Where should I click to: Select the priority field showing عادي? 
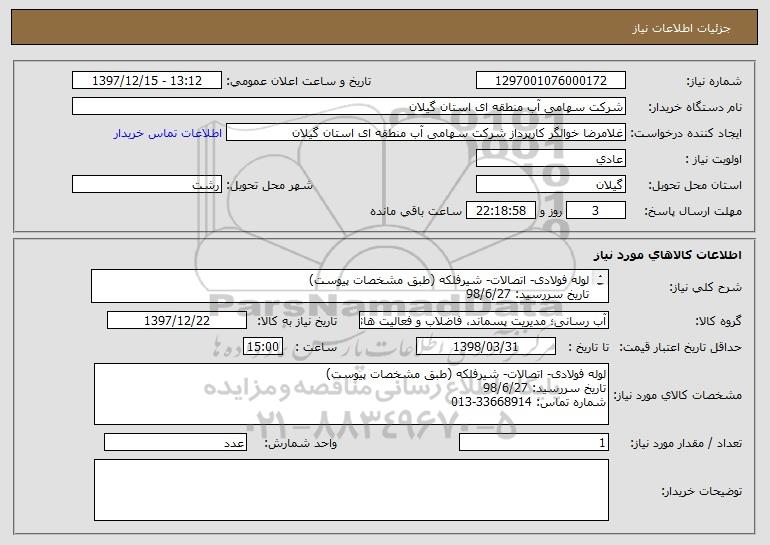click(x=550, y=159)
